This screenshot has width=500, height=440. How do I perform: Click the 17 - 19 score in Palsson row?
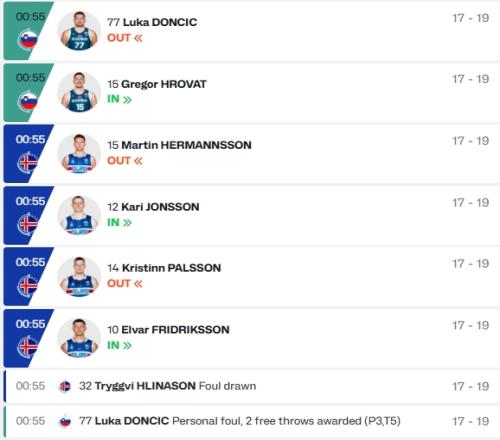click(470, 264)
